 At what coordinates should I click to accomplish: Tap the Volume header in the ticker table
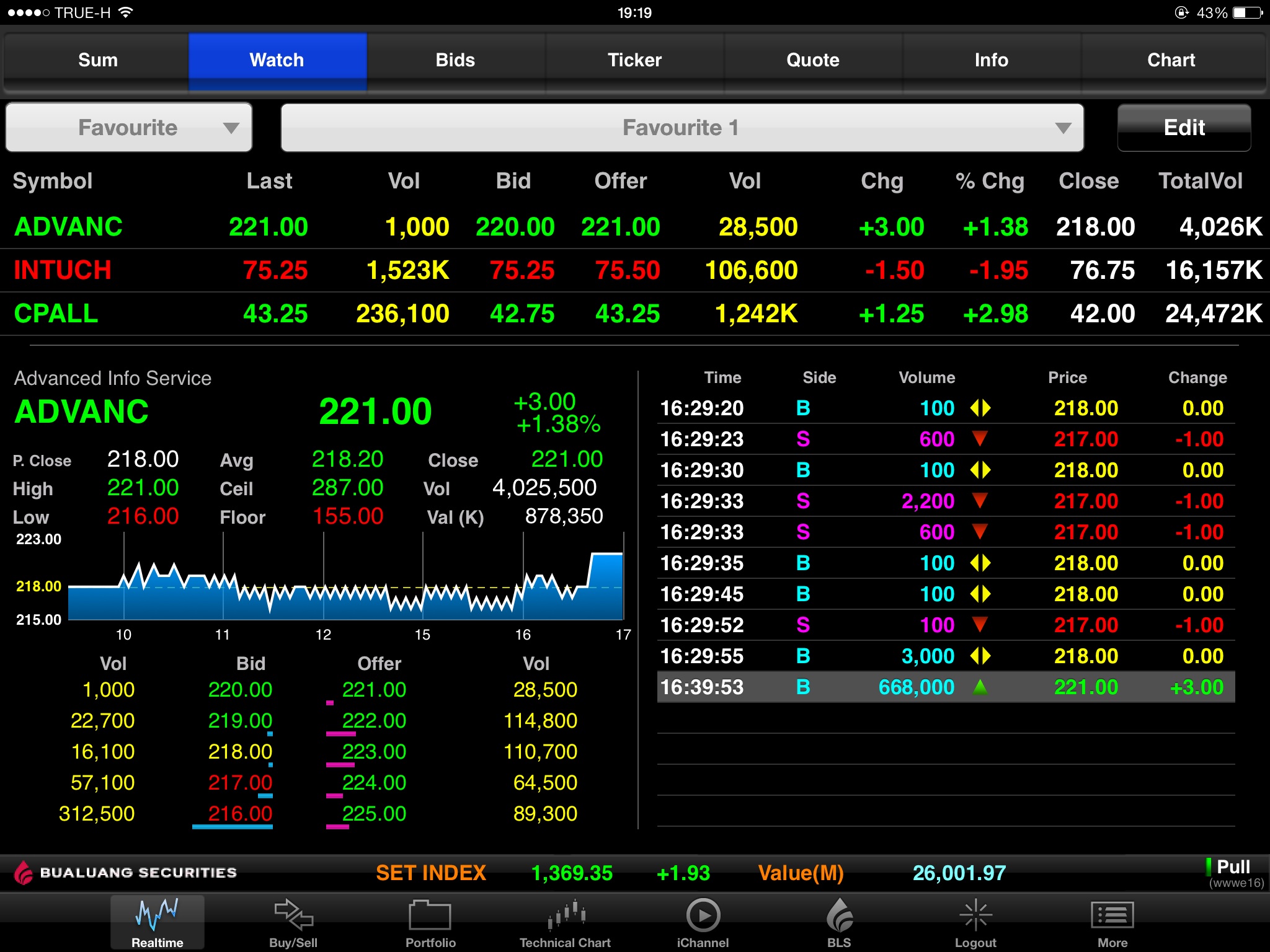click(x=927, y=377)
